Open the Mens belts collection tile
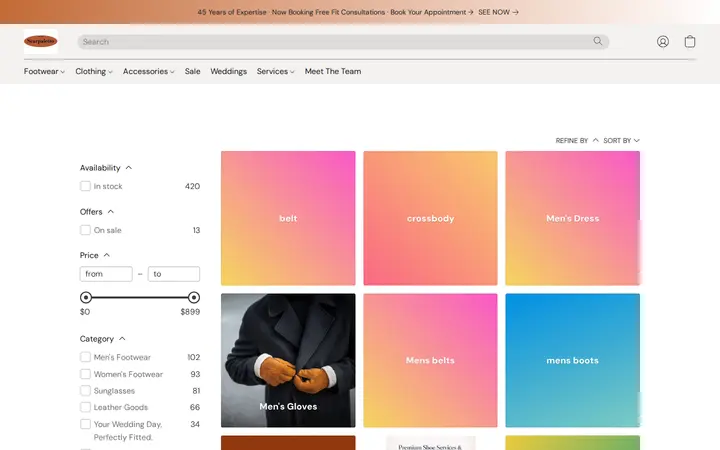The height and width of the screenshot is (450, 720). click(430, 360)
